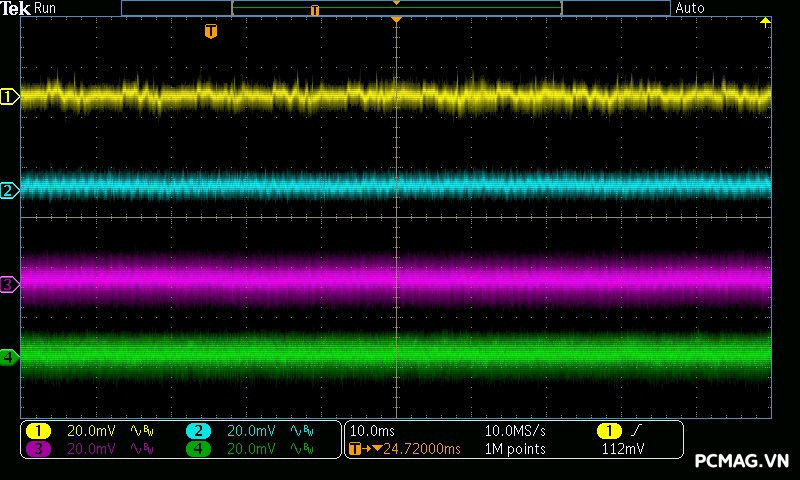The image size is (800, 480).
Task: Click the orange trigger point triangle at top center
Action: click(397, 20)
